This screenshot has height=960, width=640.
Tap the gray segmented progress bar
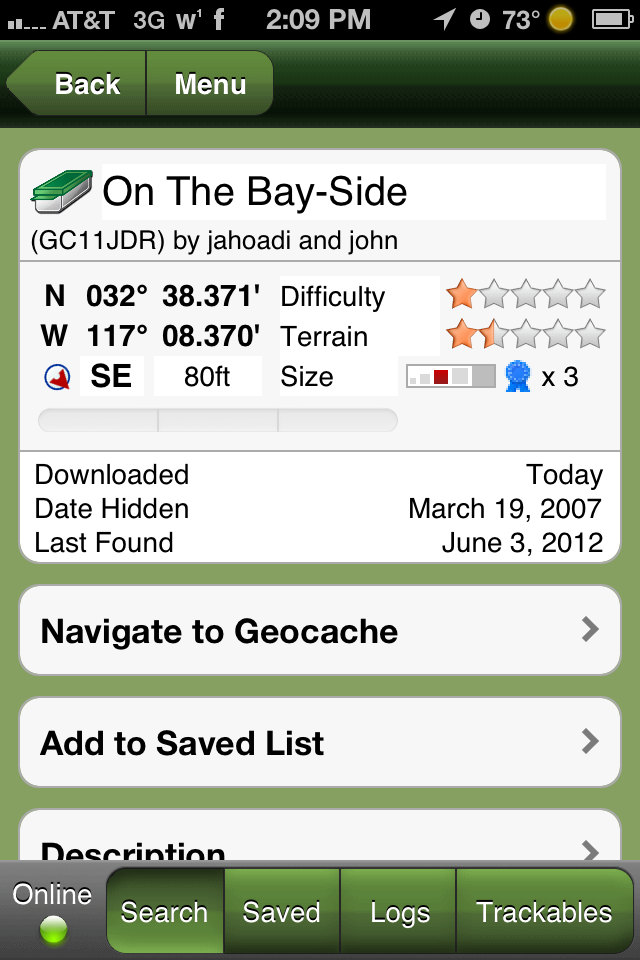[217, 420]
